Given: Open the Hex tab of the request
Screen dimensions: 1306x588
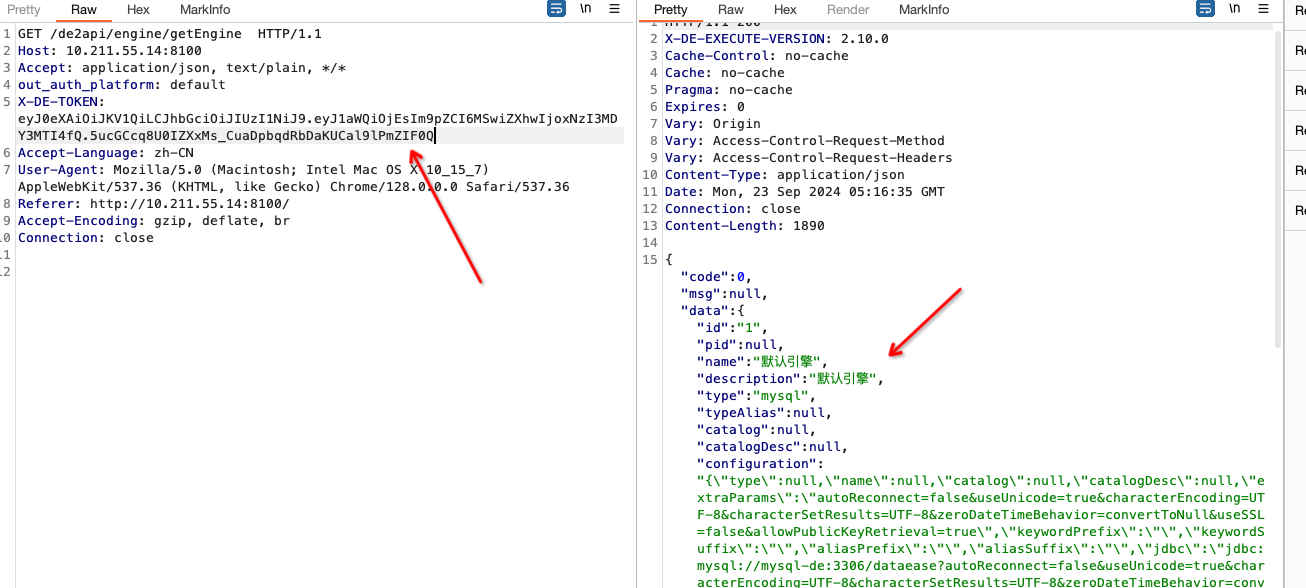Looking at the screenshot, I should [x=138, y=10].
